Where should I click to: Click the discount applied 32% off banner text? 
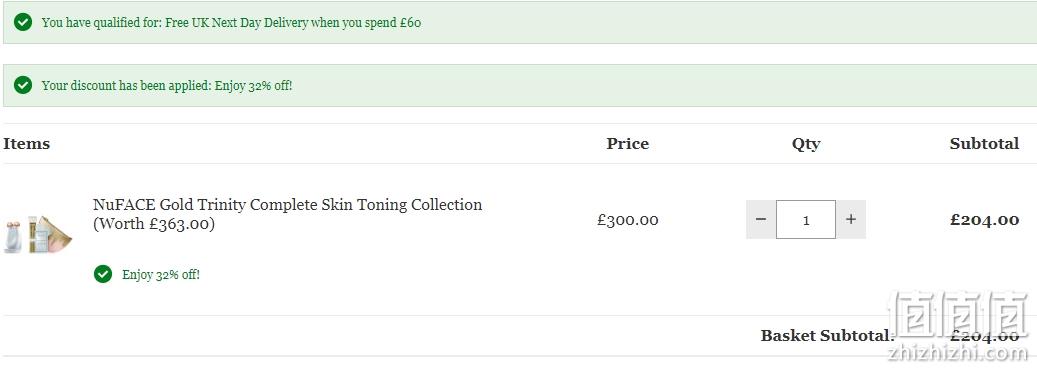167,86
